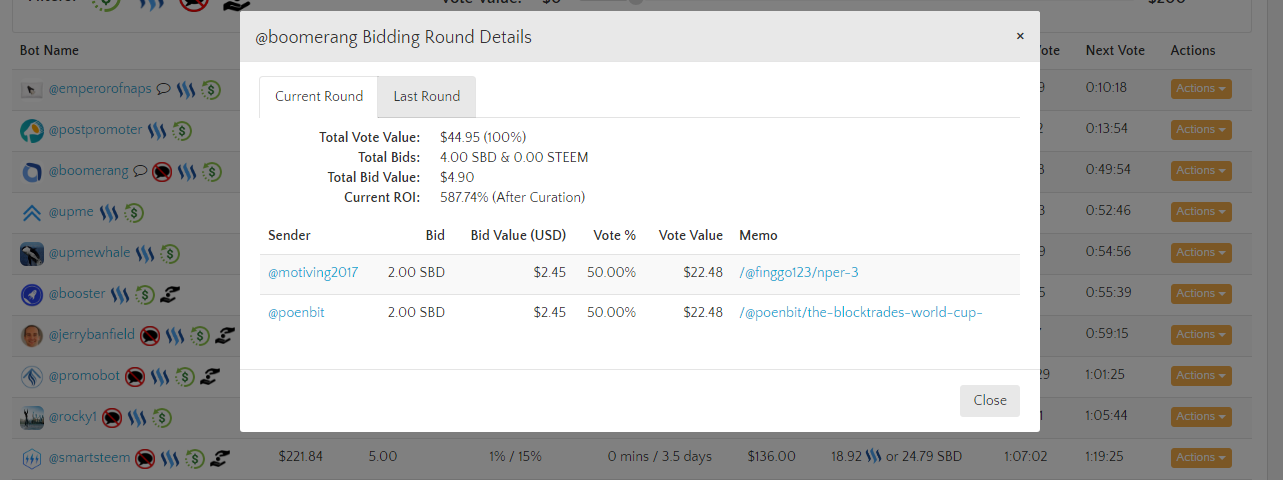Click the @upme double-chevron avatar icon

[32, 212]
